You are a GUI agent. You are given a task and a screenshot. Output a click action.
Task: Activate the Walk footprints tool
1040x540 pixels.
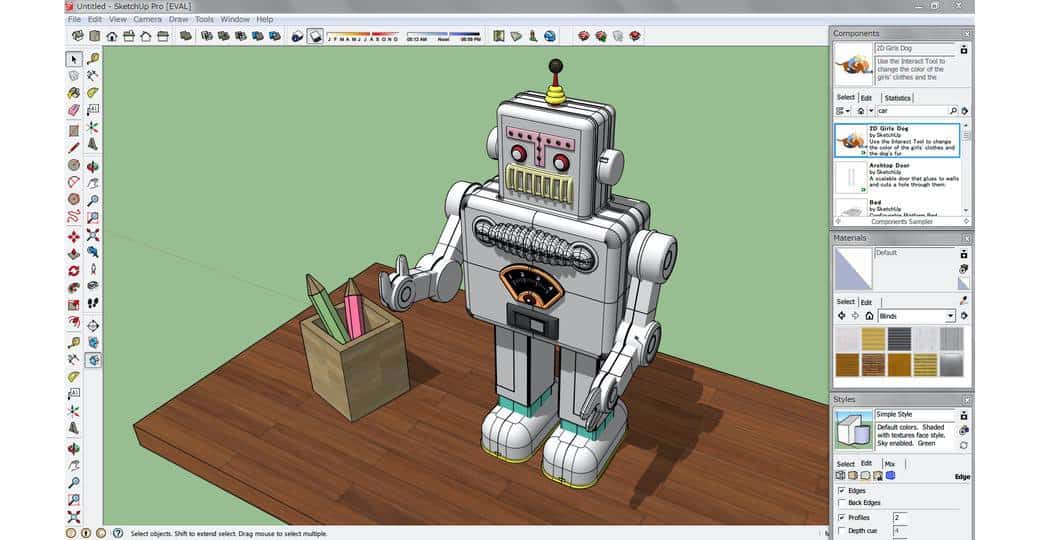click(x=93, y=303)
